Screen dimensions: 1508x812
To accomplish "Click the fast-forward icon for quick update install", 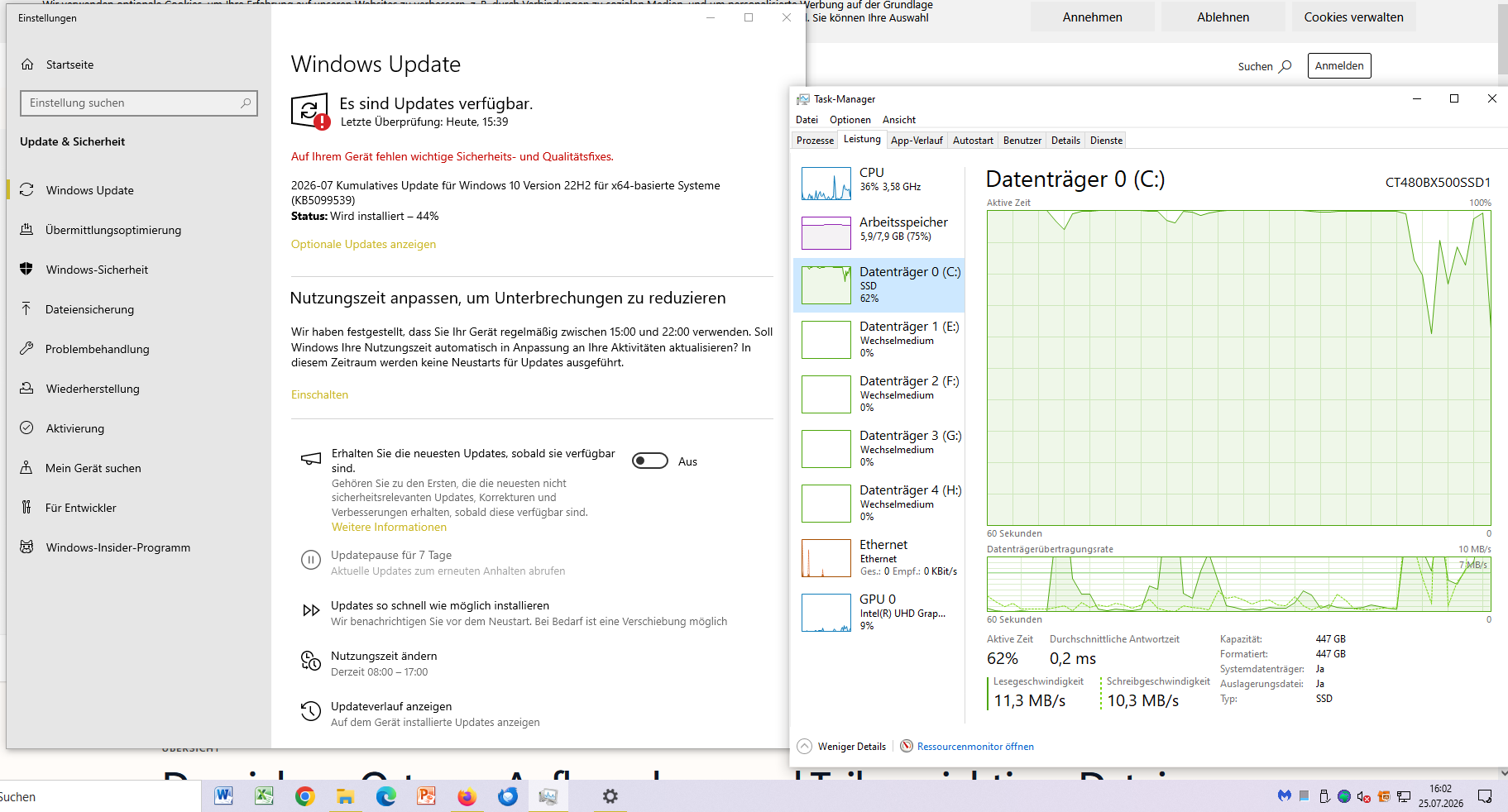I will 311,611.
